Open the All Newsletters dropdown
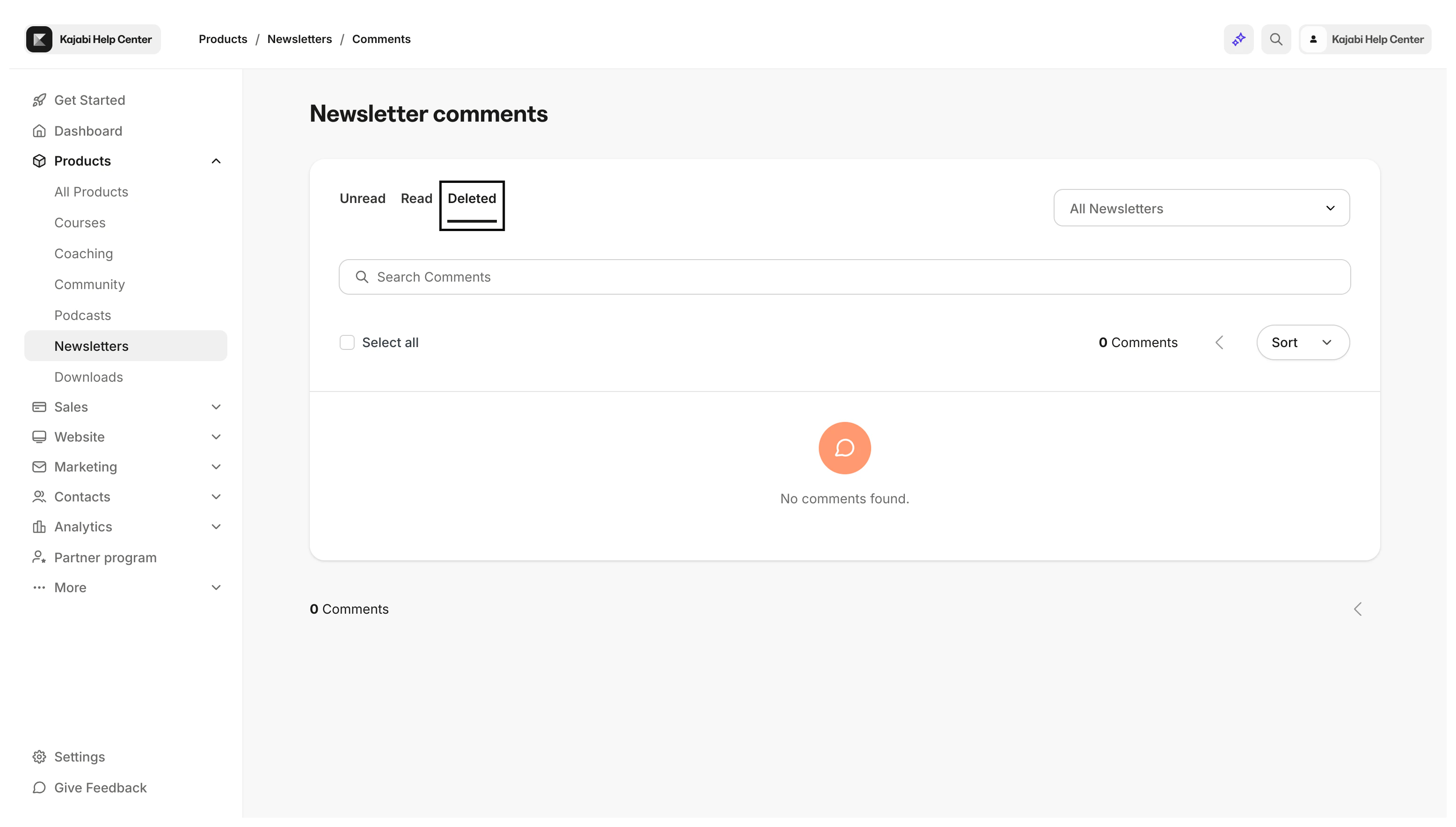The height and width of the screenshot is (827, 1456). (x=1201, y=208)
